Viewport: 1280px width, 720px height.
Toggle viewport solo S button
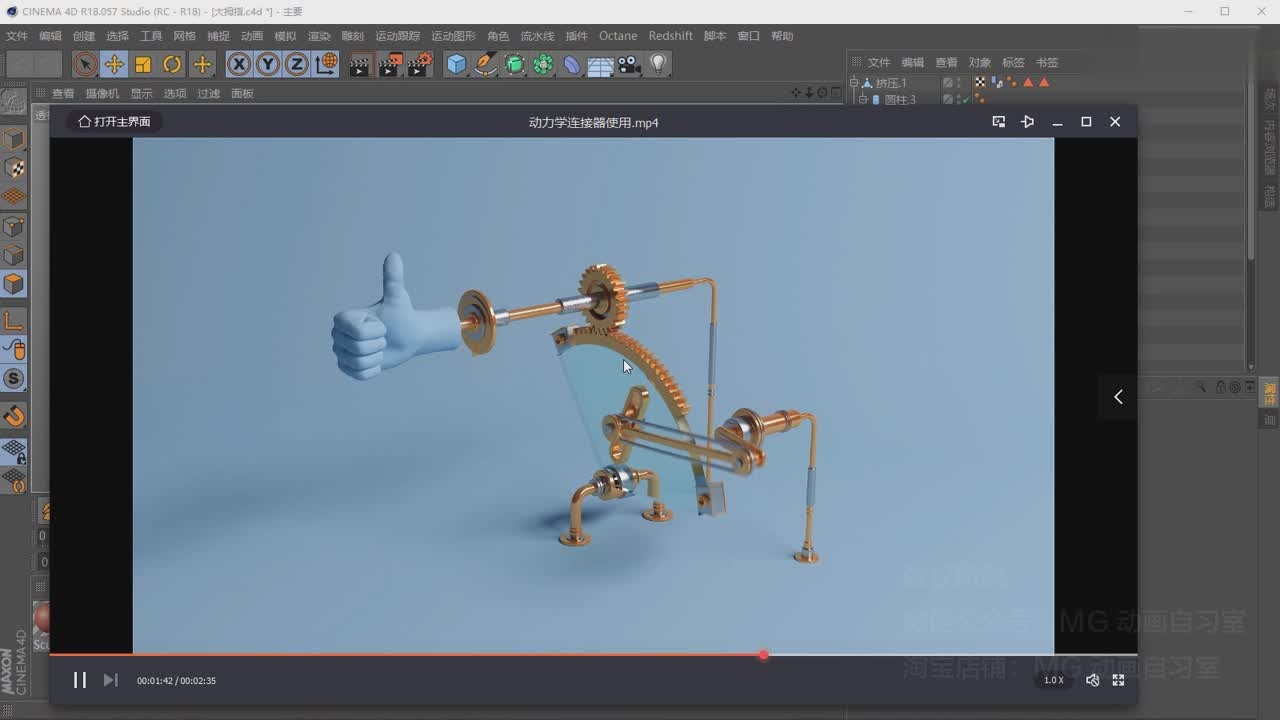coord(13,378)
